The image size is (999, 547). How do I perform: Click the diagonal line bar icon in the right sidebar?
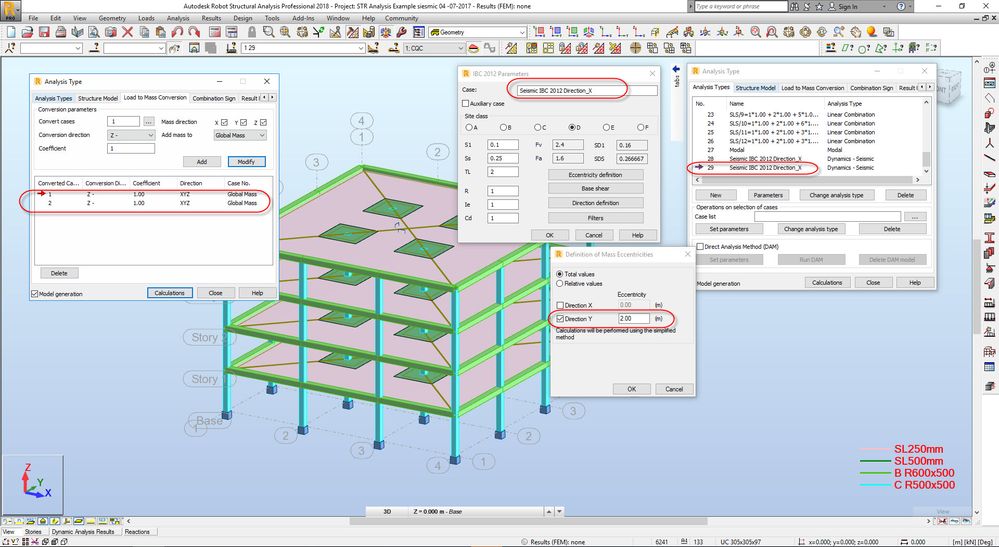tap(989, 157)
